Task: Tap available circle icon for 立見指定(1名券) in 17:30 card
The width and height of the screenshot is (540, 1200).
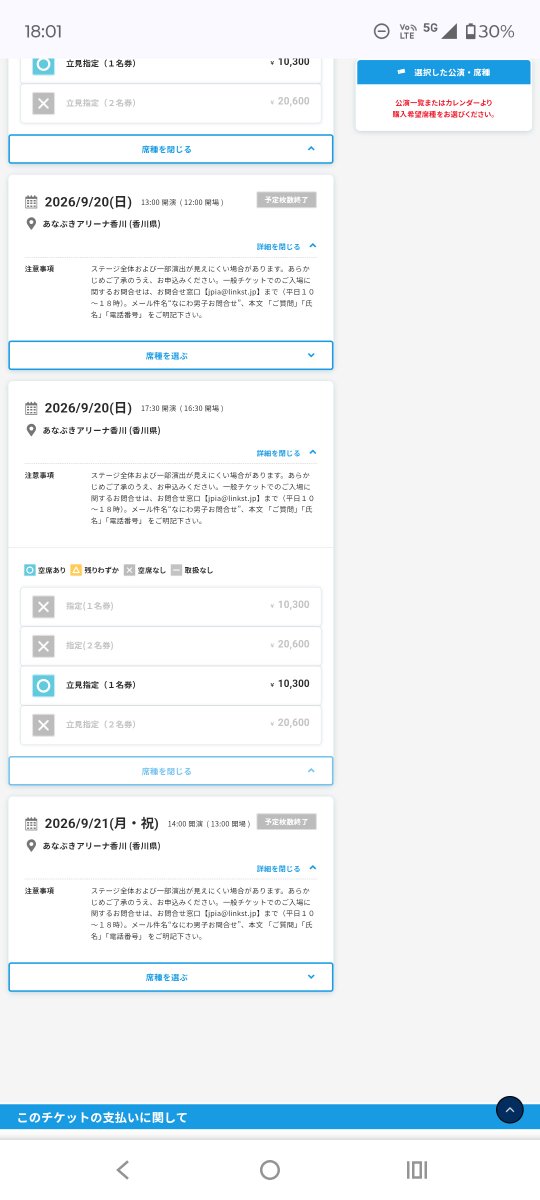Action: pyautogui.click(x=43, y=685)
